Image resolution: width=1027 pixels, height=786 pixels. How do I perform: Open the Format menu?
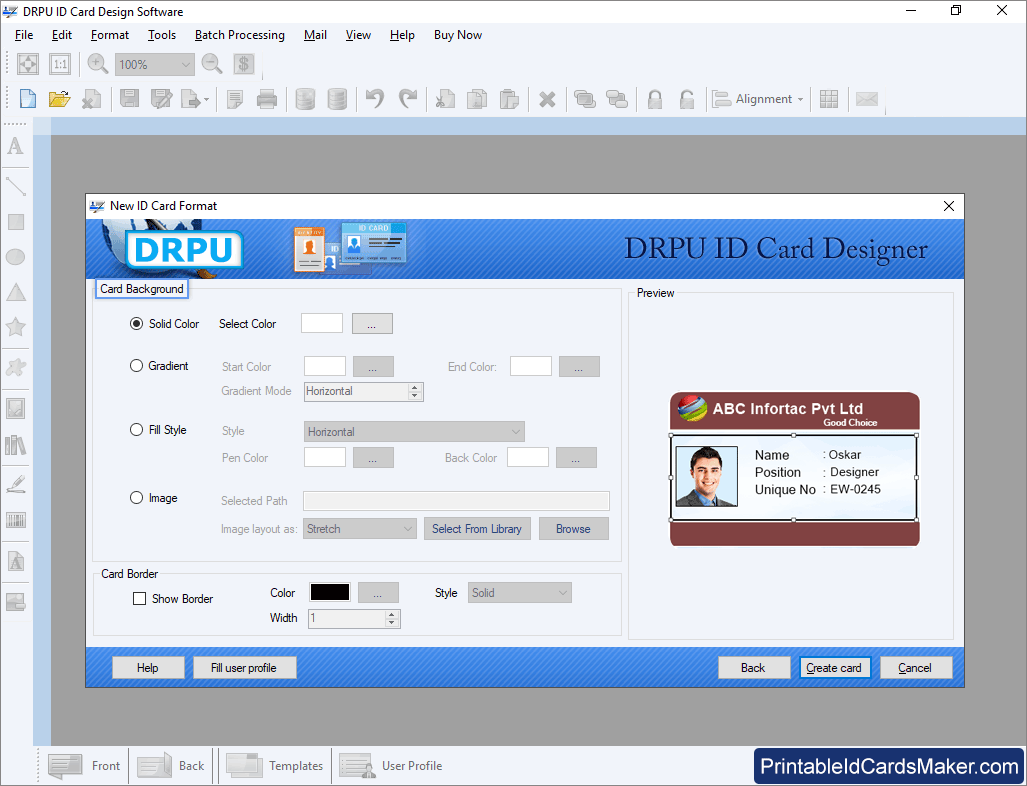click(109, 35)
